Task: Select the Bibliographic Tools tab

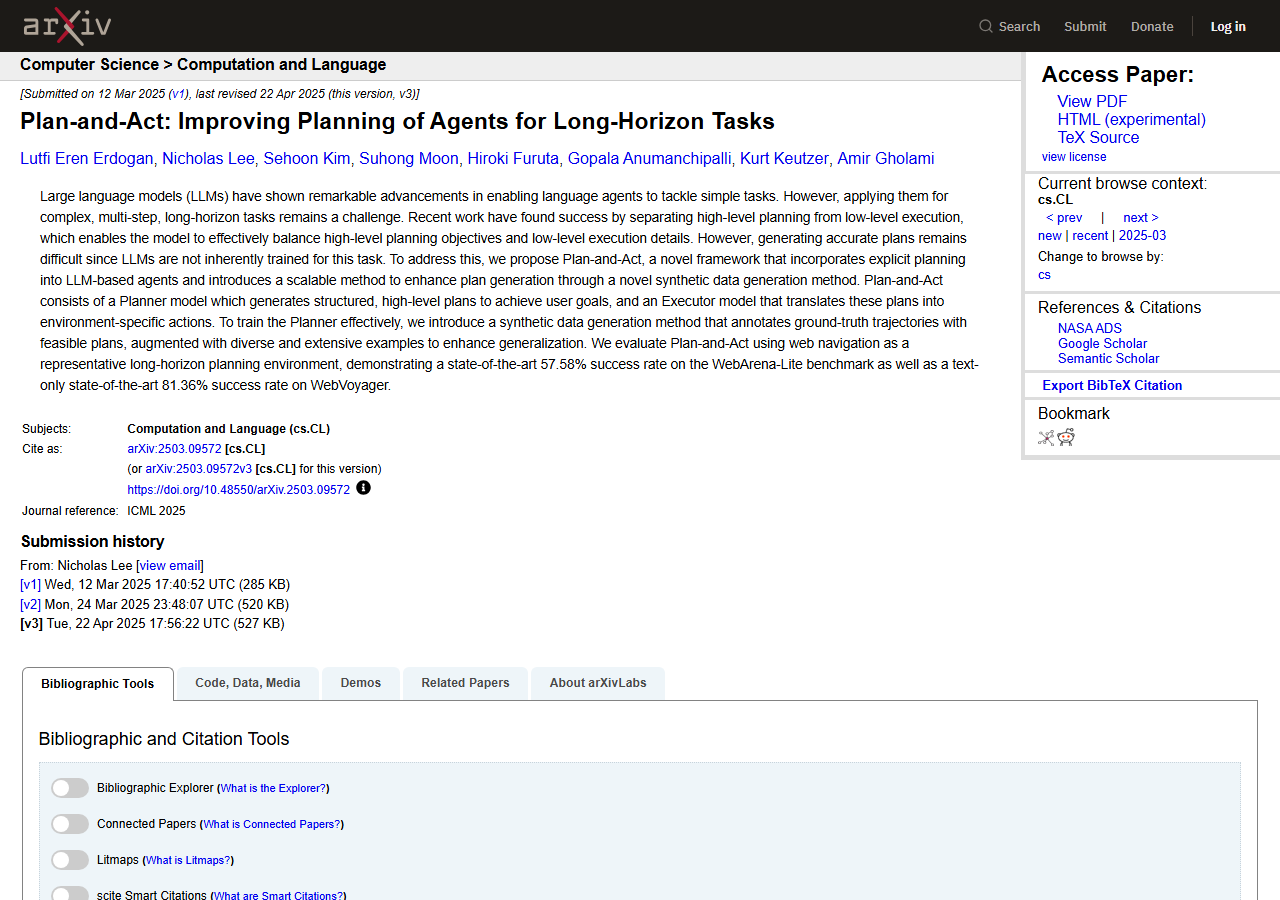Action: [x=98, y=684]
